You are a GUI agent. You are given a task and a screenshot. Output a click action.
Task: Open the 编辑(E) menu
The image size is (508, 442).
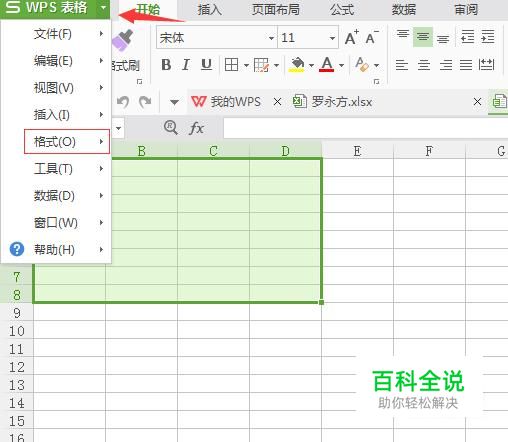(x=56, y=61)
